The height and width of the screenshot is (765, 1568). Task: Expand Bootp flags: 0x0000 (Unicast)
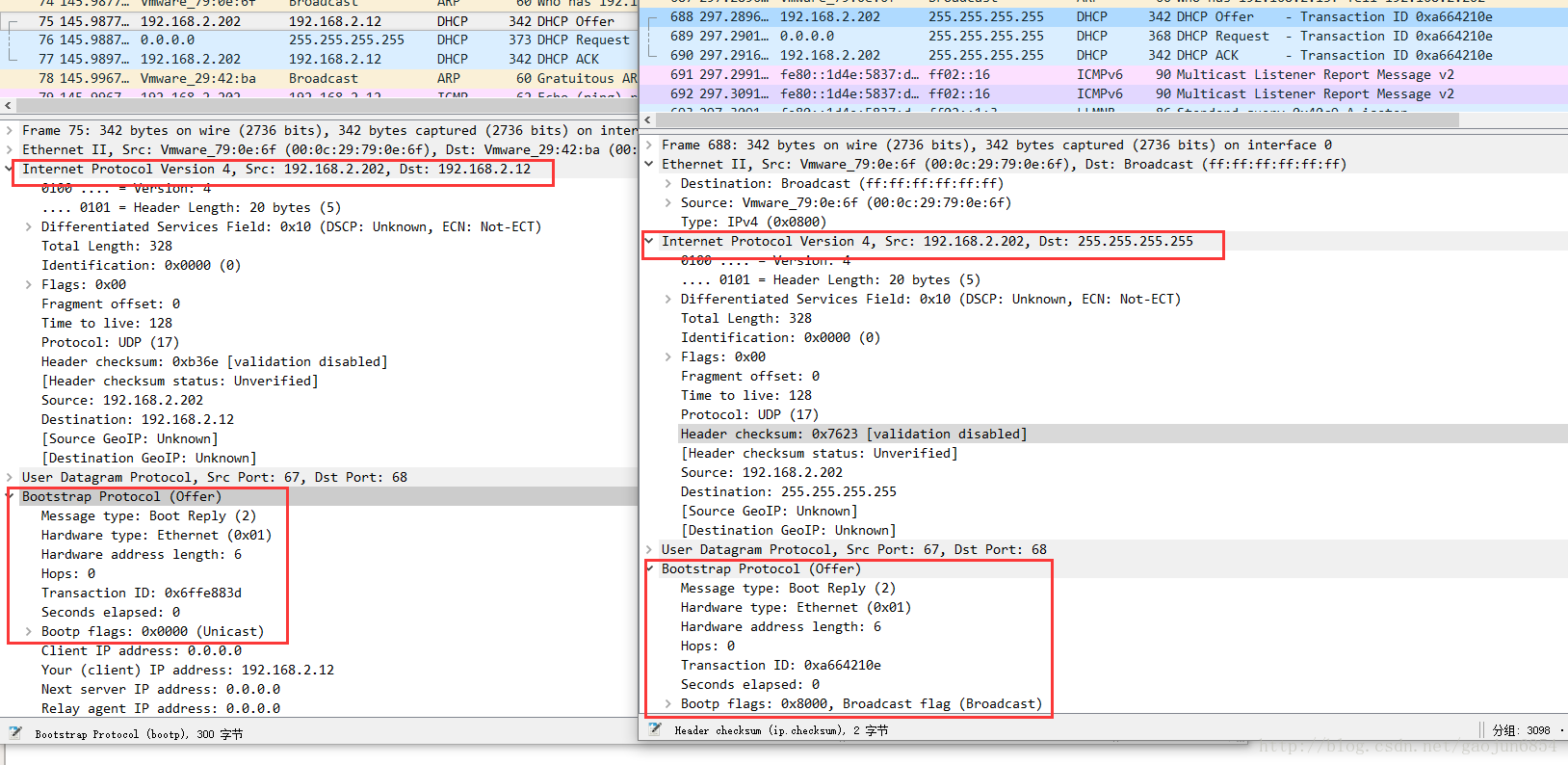29,631
